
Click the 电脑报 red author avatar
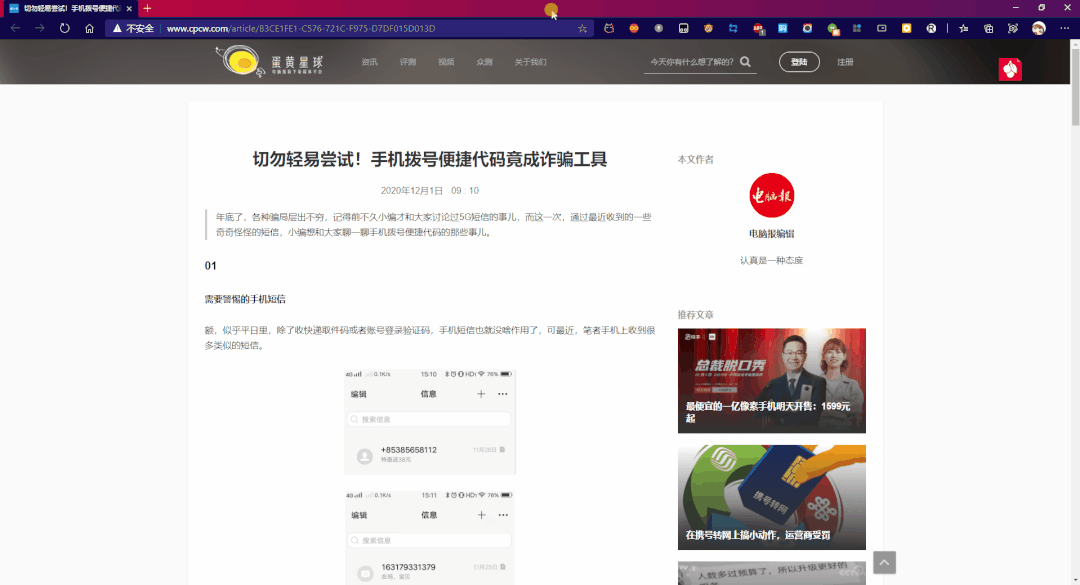[771, 197]
